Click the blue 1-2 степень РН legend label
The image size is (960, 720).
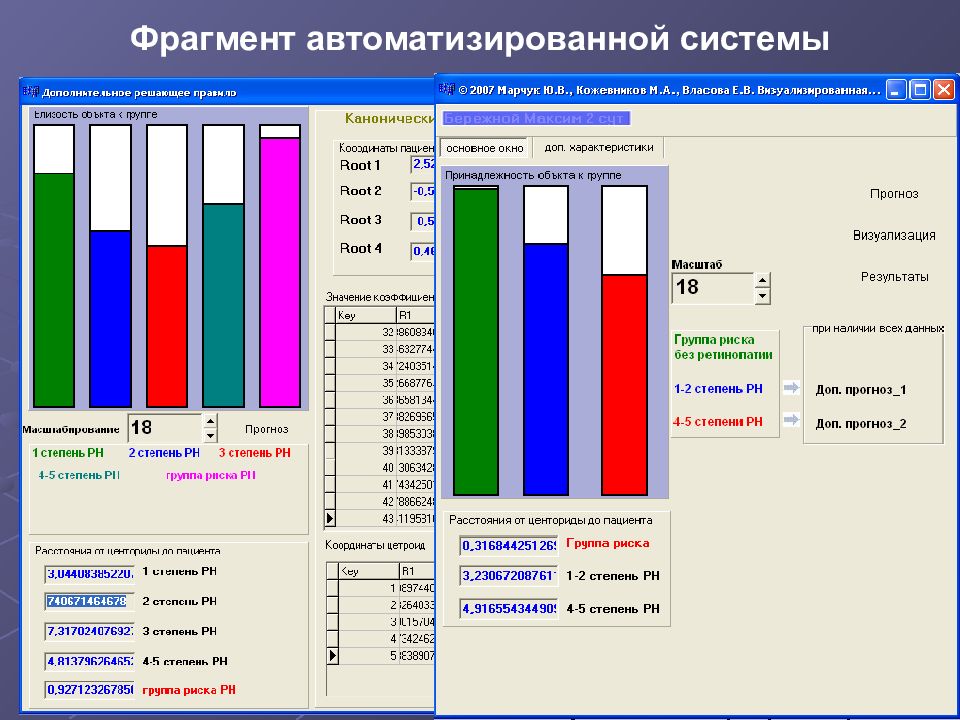[x=718, y=389]
